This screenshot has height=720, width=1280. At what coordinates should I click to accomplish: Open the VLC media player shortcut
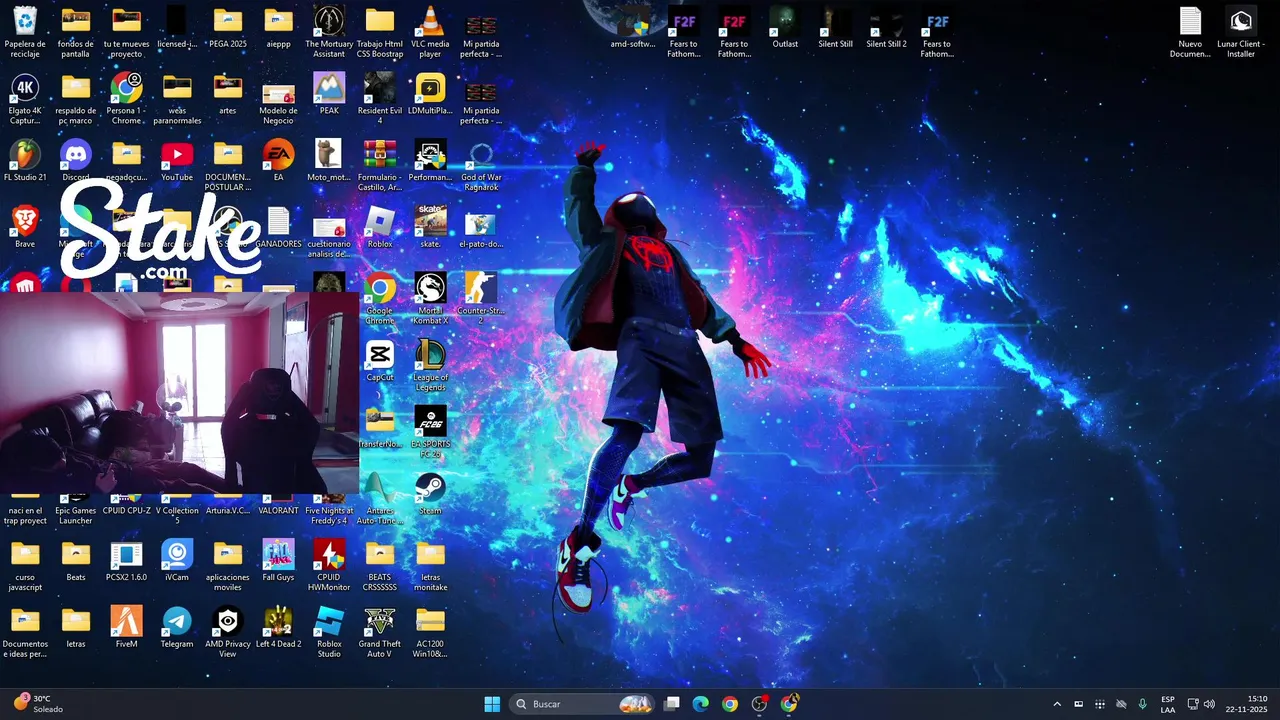point(430,32)
